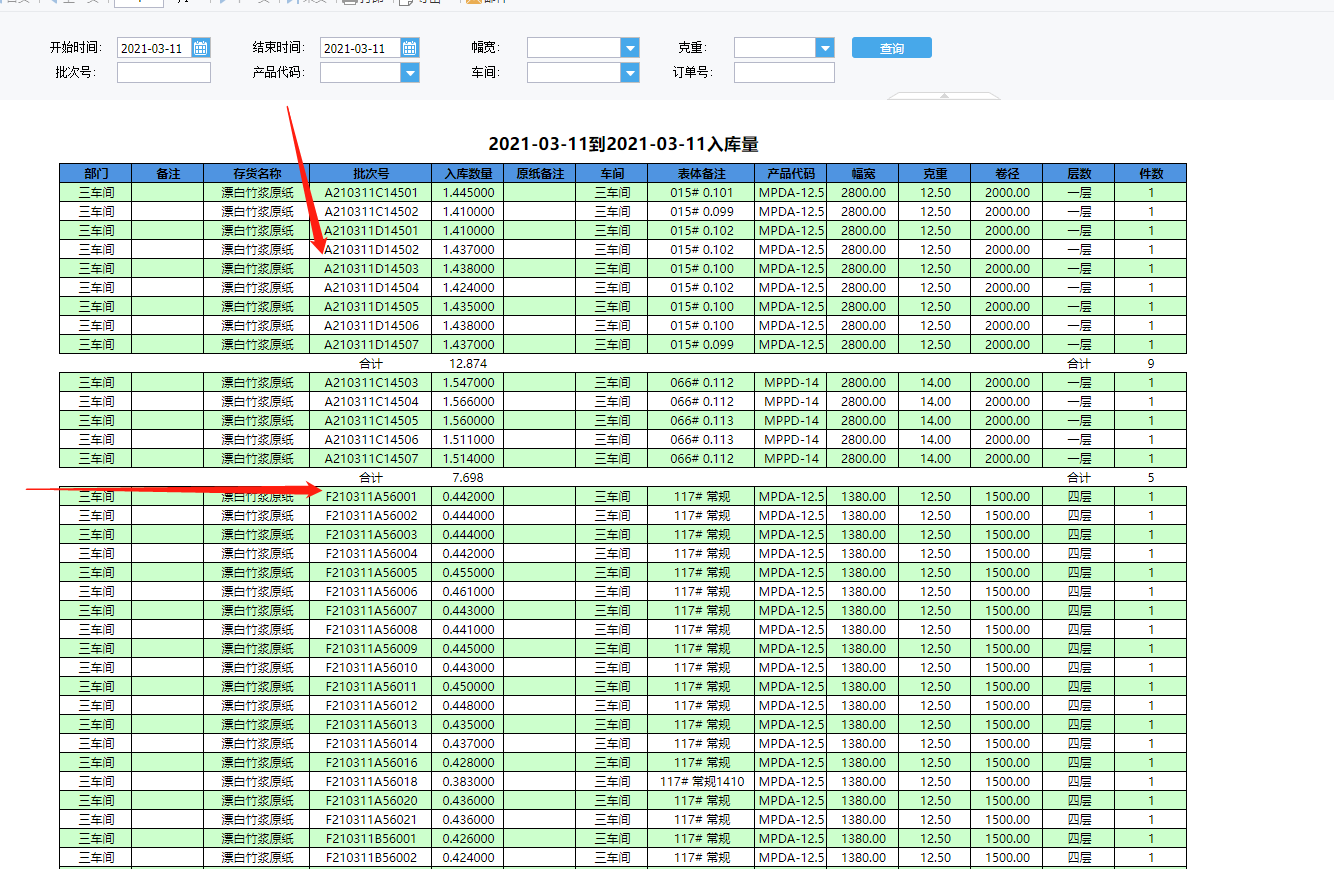Select batch cell A210311D14504
Image resolution: width=1334 pixels, height=869 pixels.
click(371, 287)
